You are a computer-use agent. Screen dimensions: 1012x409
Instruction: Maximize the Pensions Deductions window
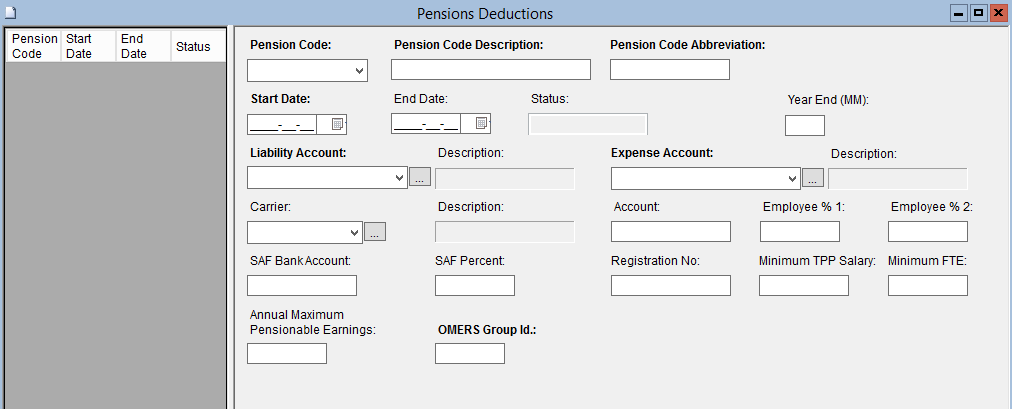[x=978, y=13]
